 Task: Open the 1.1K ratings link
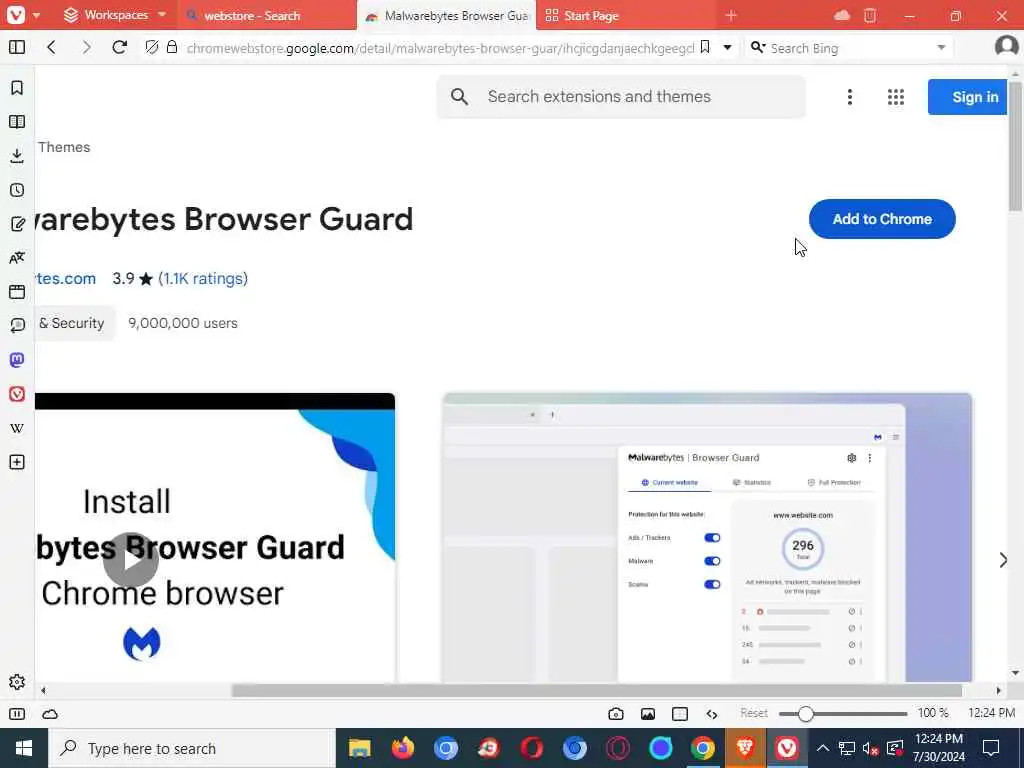pos(203,279)
